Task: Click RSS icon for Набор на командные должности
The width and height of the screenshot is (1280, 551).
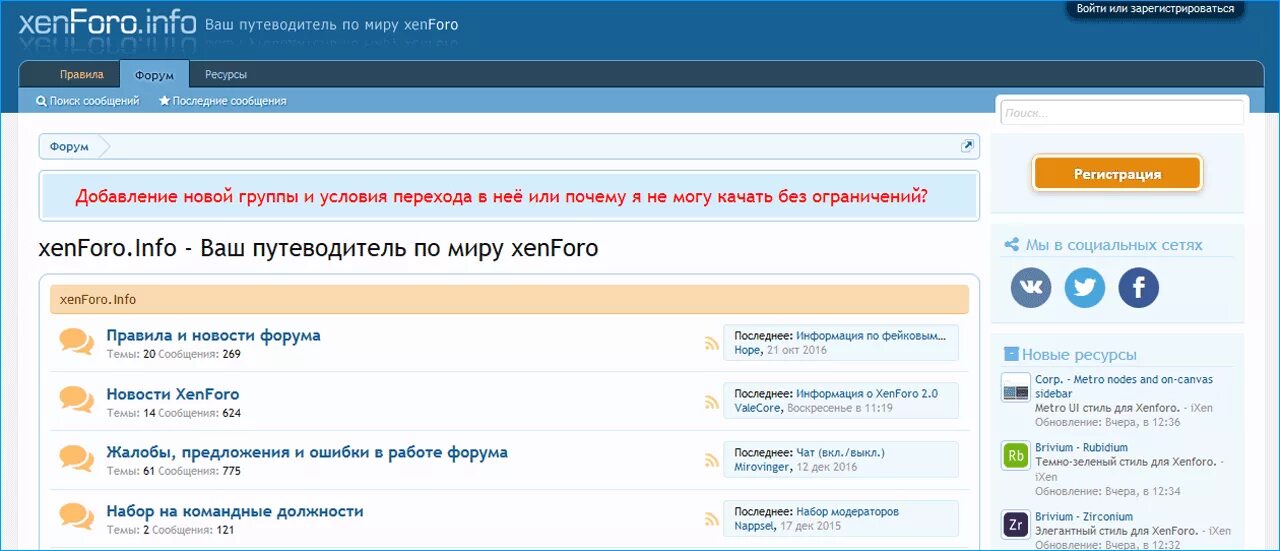Action: pos(711,519)
